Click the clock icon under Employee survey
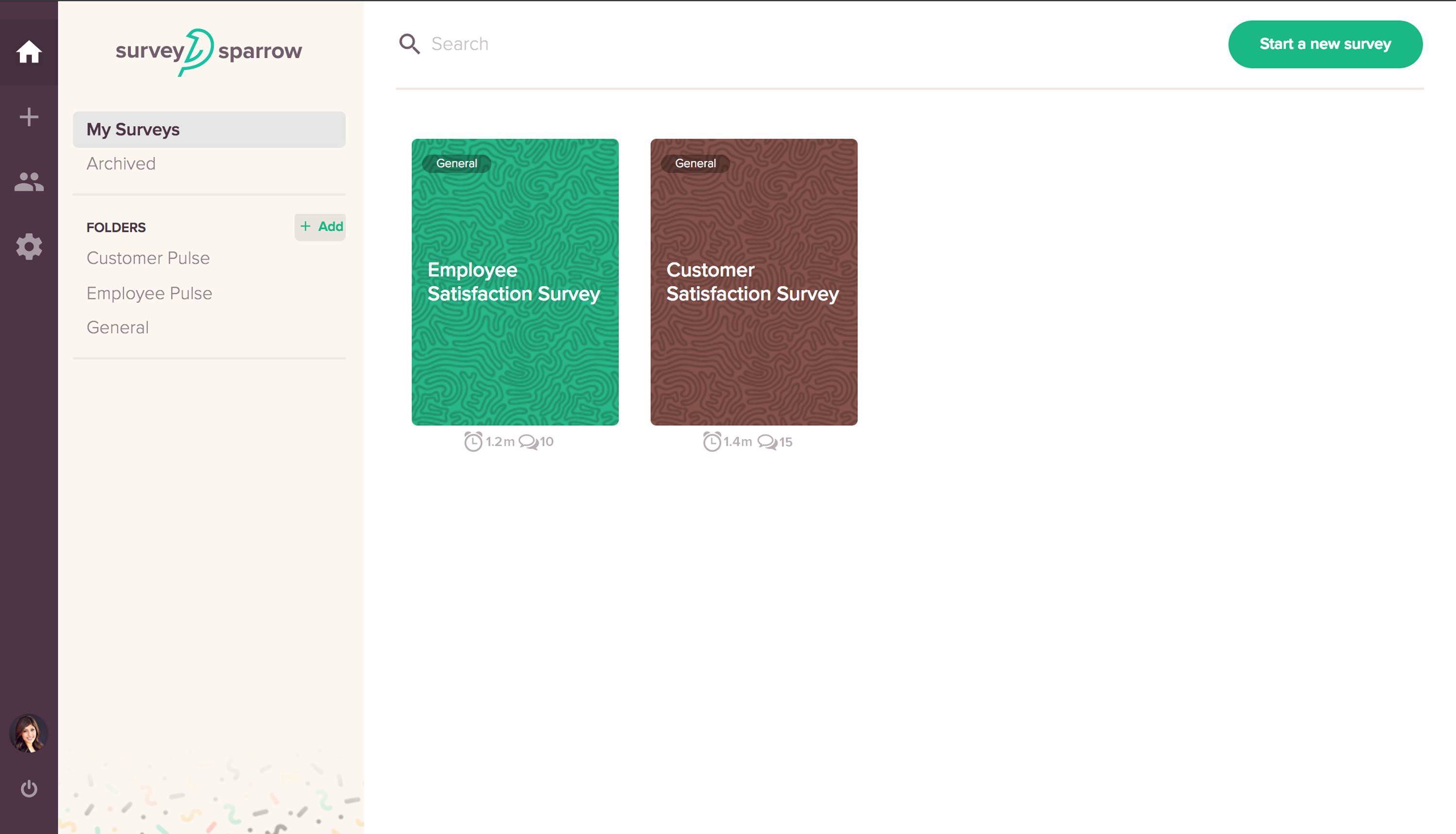Screen dimensions: 1456x834 (473, 442)
